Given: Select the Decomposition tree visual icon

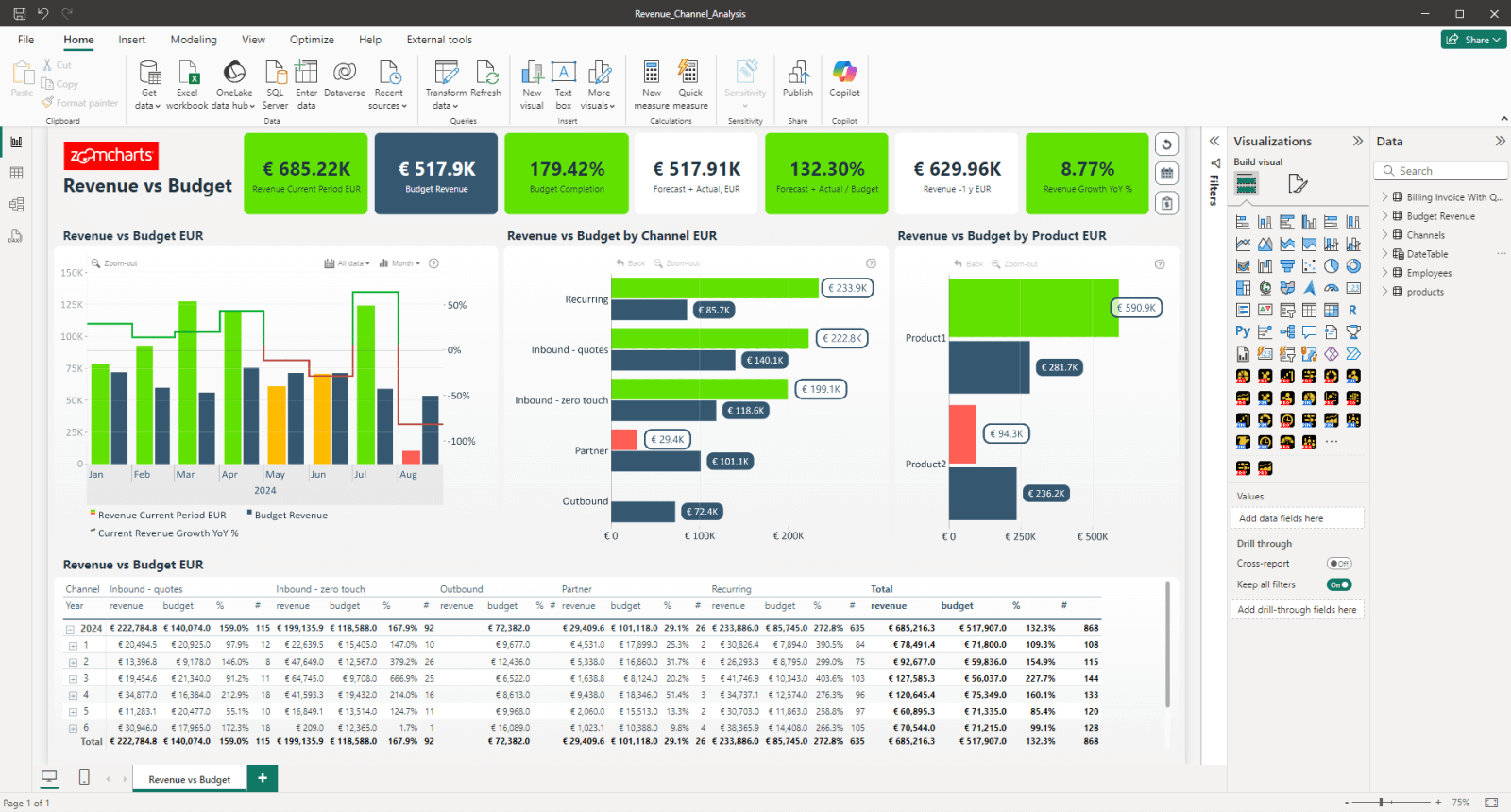Looking at the screenshot, I should (x=1287, y=331).
